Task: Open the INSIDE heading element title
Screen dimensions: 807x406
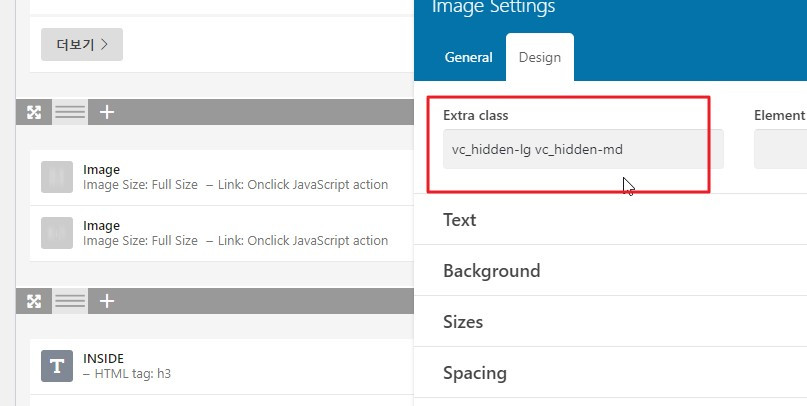Action: point(103,358)
